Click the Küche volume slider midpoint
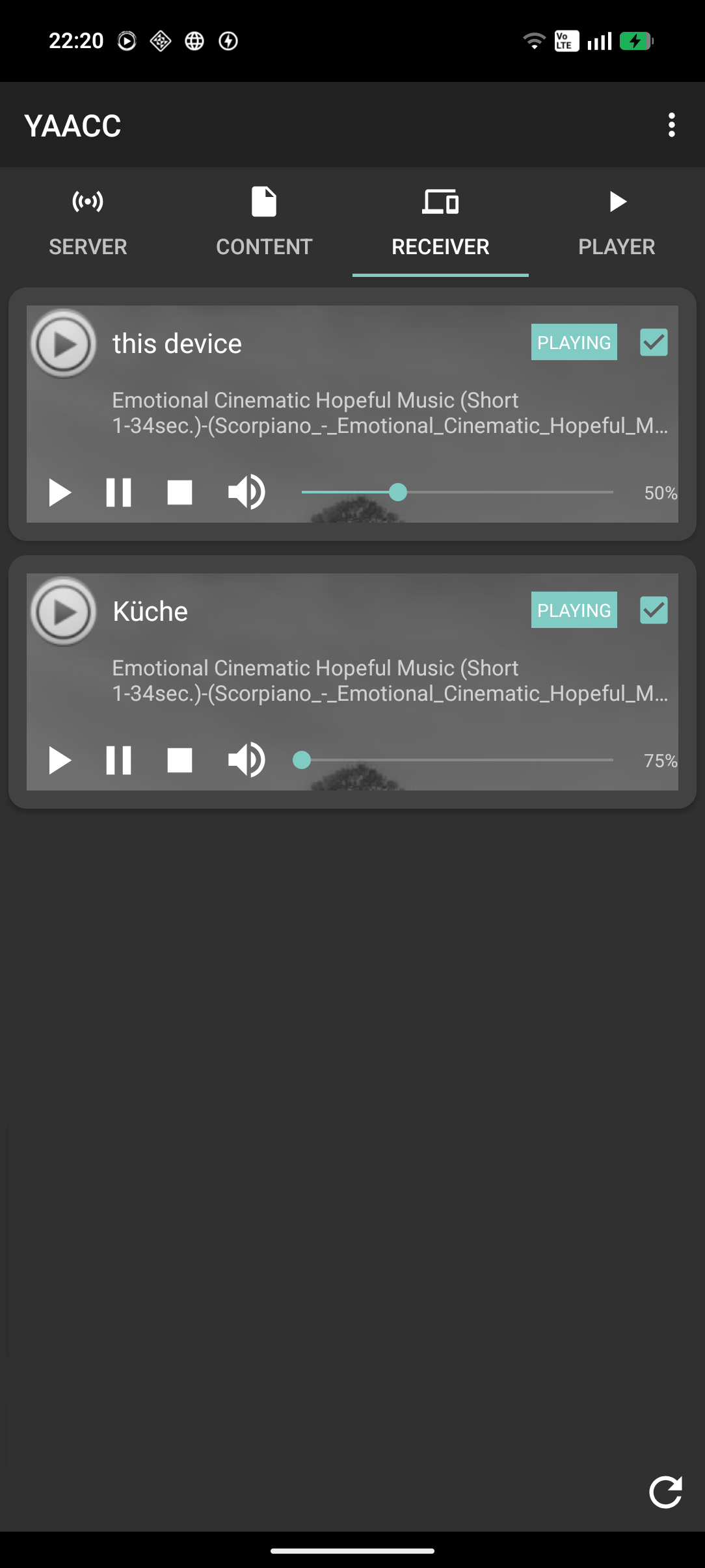Screen dimensions: 705x1568 pyautogui.click(x=457, y=760)
